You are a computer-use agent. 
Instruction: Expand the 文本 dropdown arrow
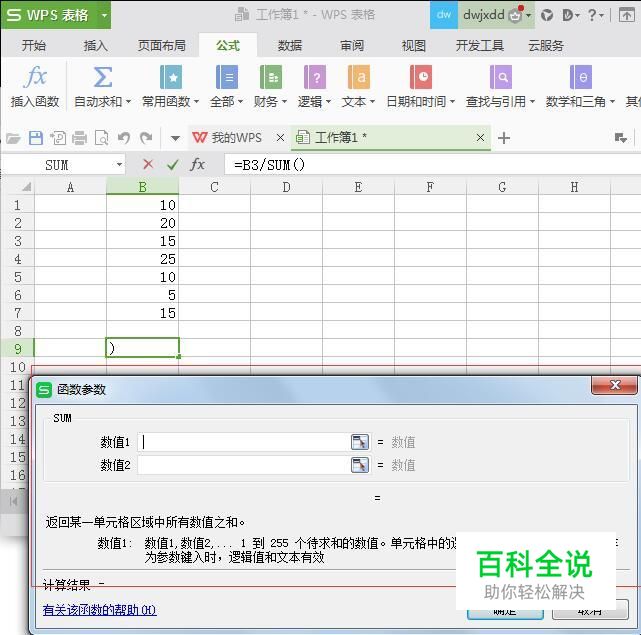[372, 101]
